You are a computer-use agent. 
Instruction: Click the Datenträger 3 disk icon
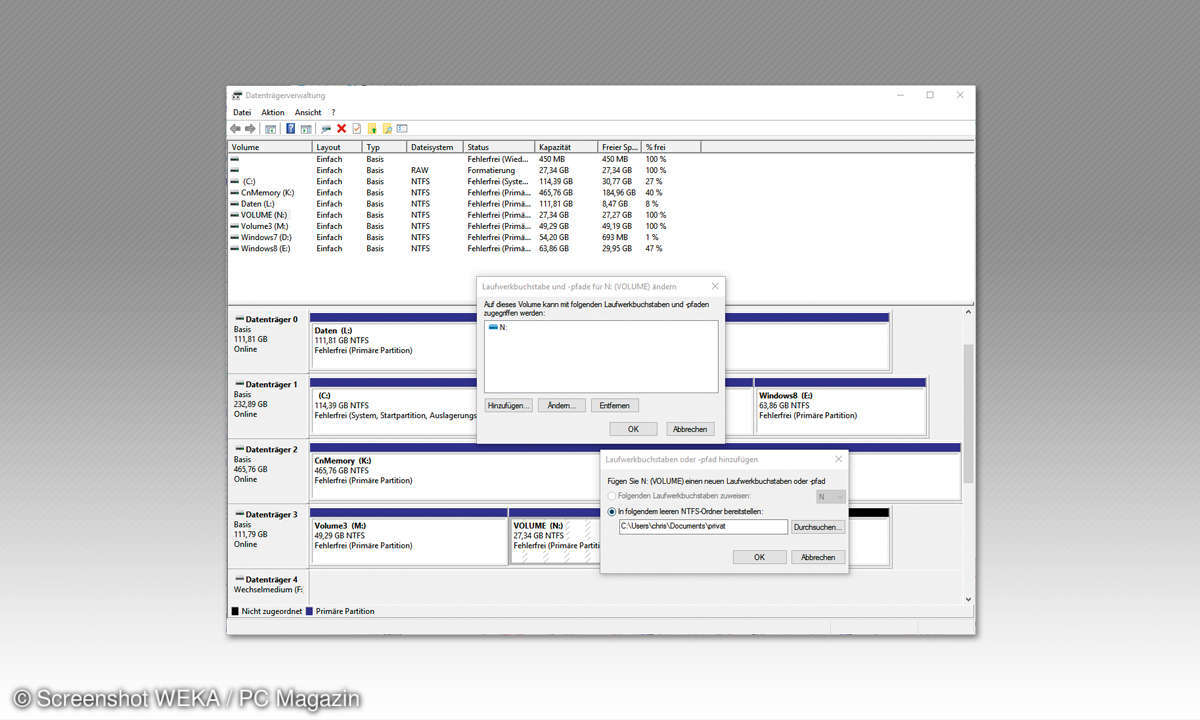pyautogui.click(x=239, y=514)
